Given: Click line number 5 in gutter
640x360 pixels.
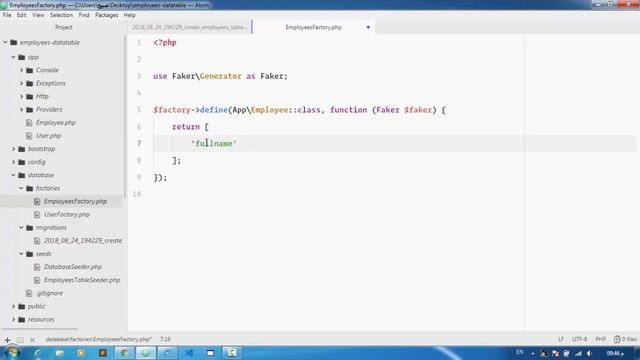Looking at the screenshot, I should pyautogui.click(x=139, y=110).
